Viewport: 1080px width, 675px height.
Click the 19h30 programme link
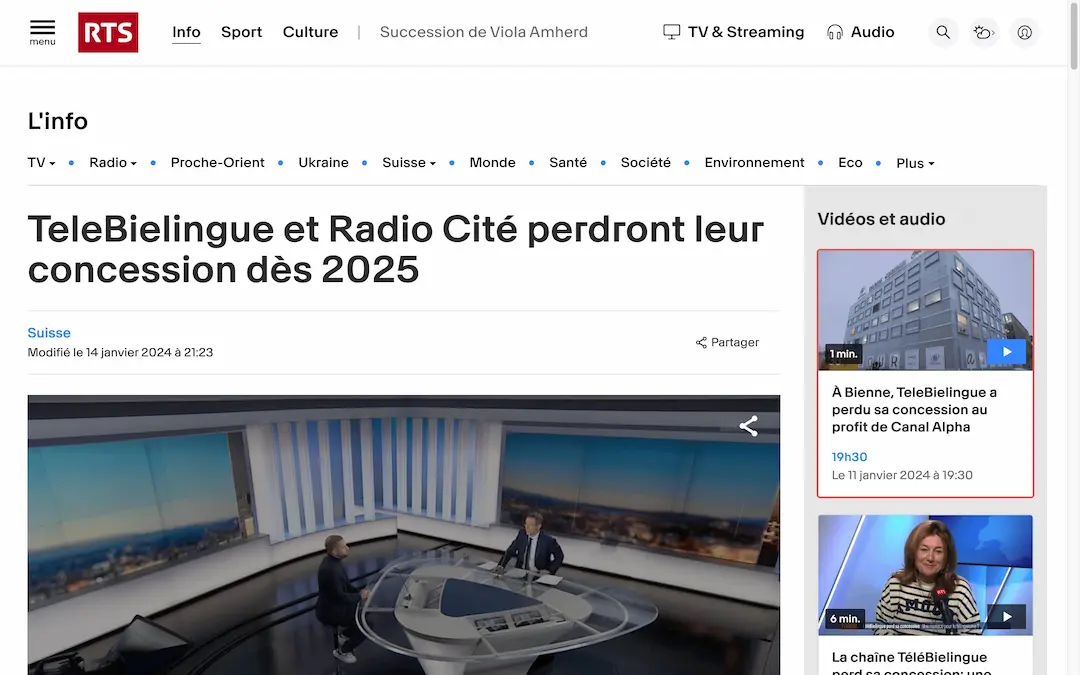[x=849, y=457]
